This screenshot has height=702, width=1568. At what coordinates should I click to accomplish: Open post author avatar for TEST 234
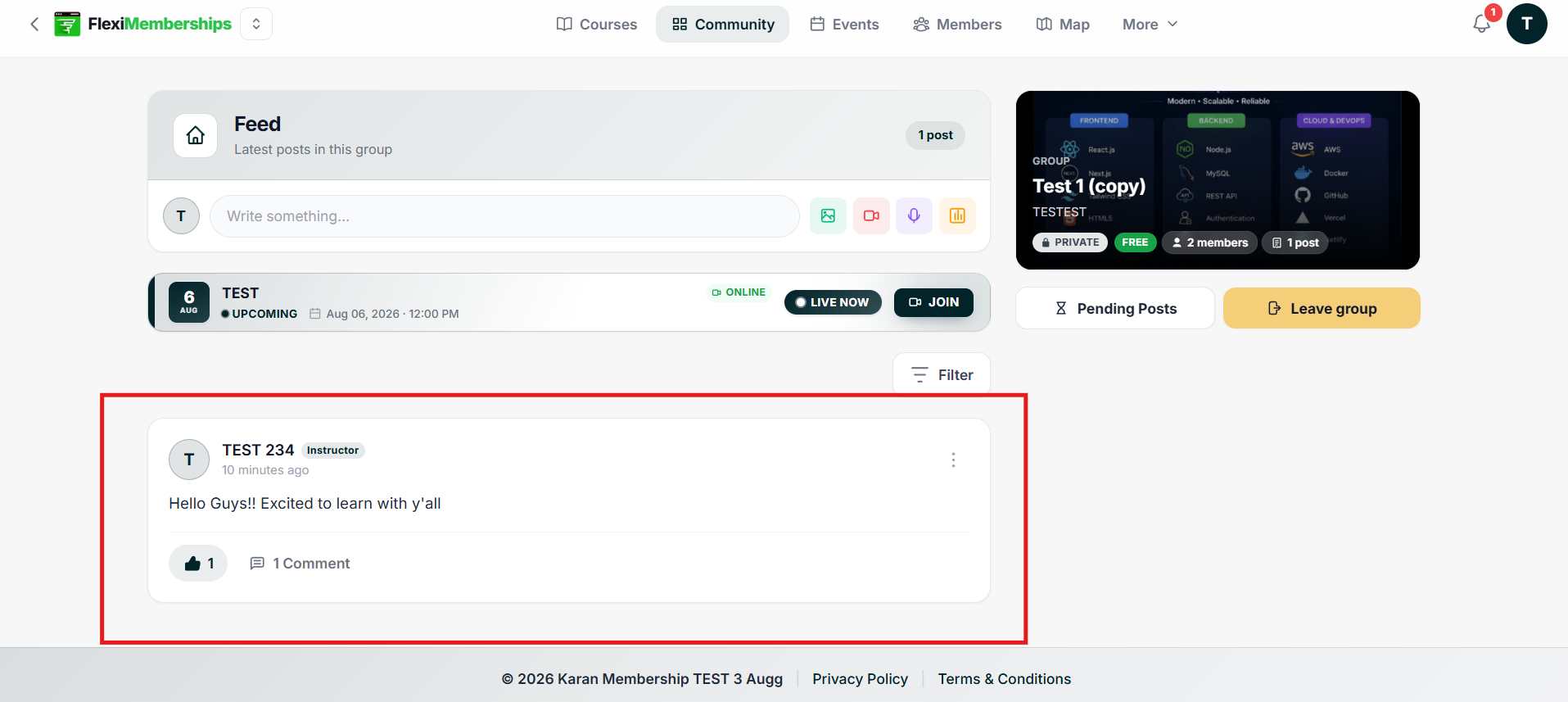coord(189,460)
